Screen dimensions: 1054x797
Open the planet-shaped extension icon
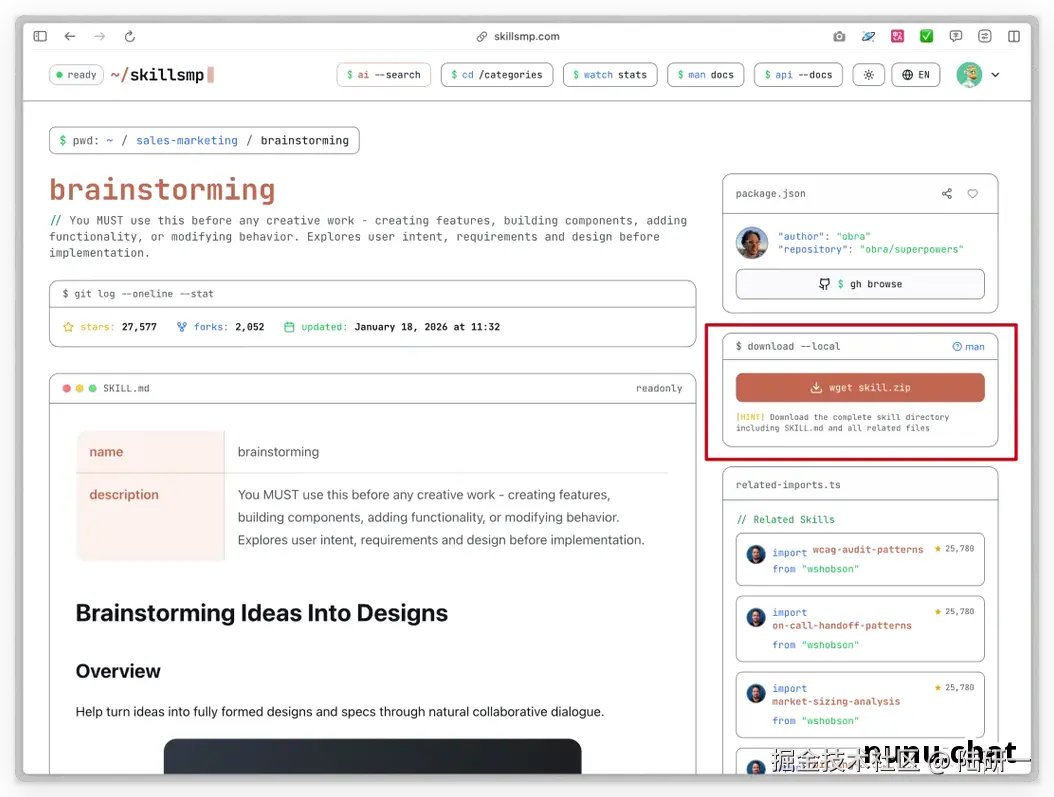click(x=868, y=36)
